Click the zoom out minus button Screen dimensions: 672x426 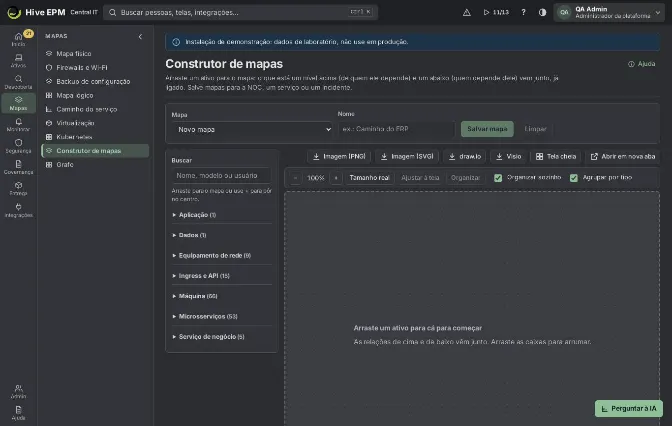tap(295, 178)
